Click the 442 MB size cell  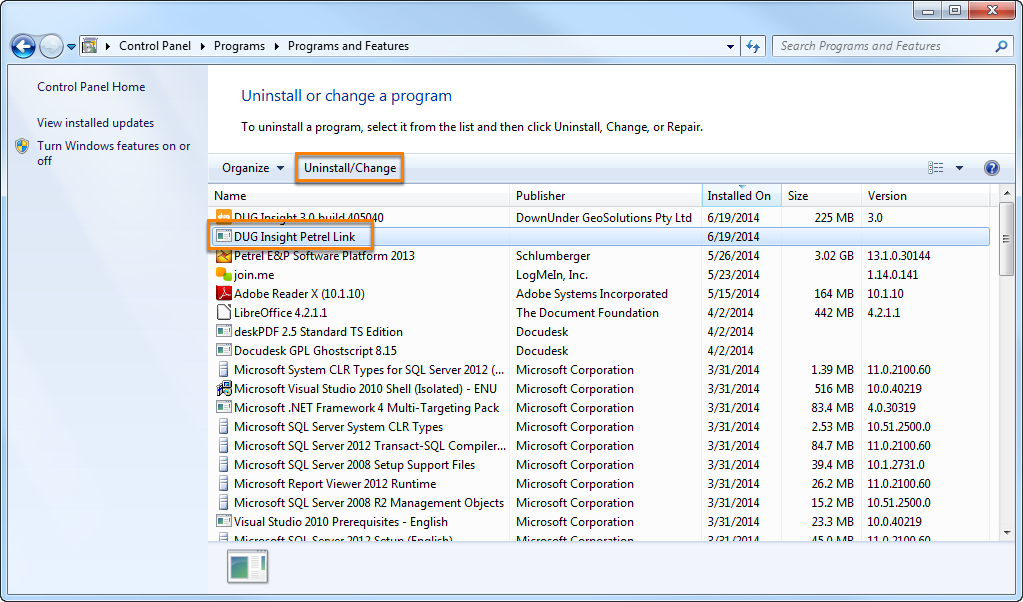tap(834, 312)
